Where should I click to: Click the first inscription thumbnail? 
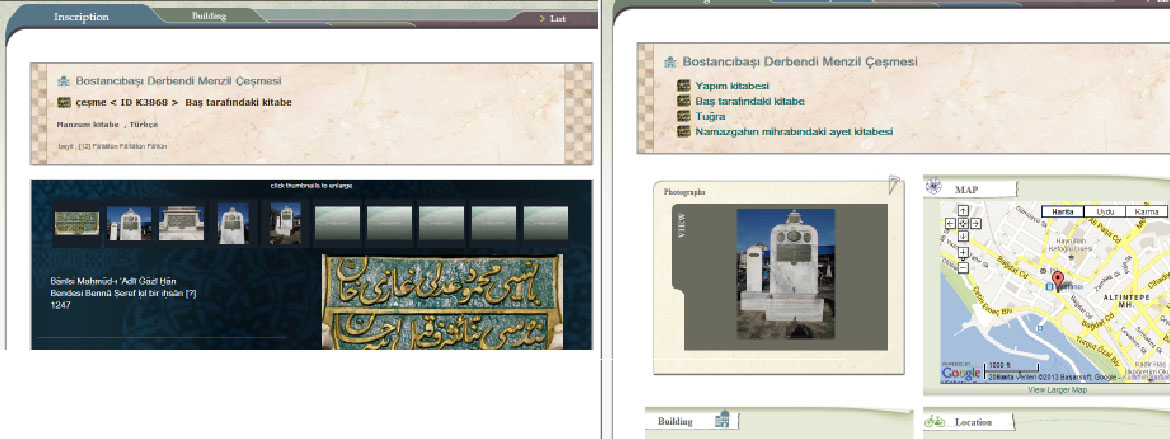(76, 223)
